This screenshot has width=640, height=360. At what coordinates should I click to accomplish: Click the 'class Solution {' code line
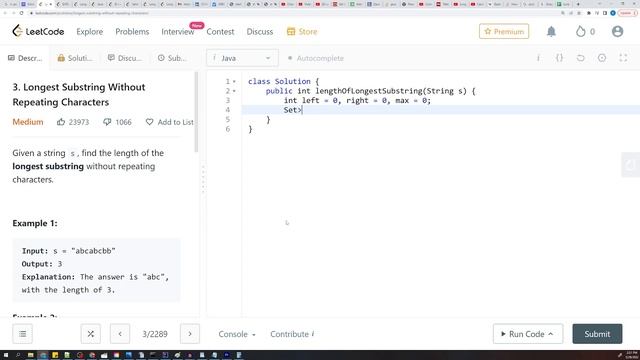[x=283, y=82]
